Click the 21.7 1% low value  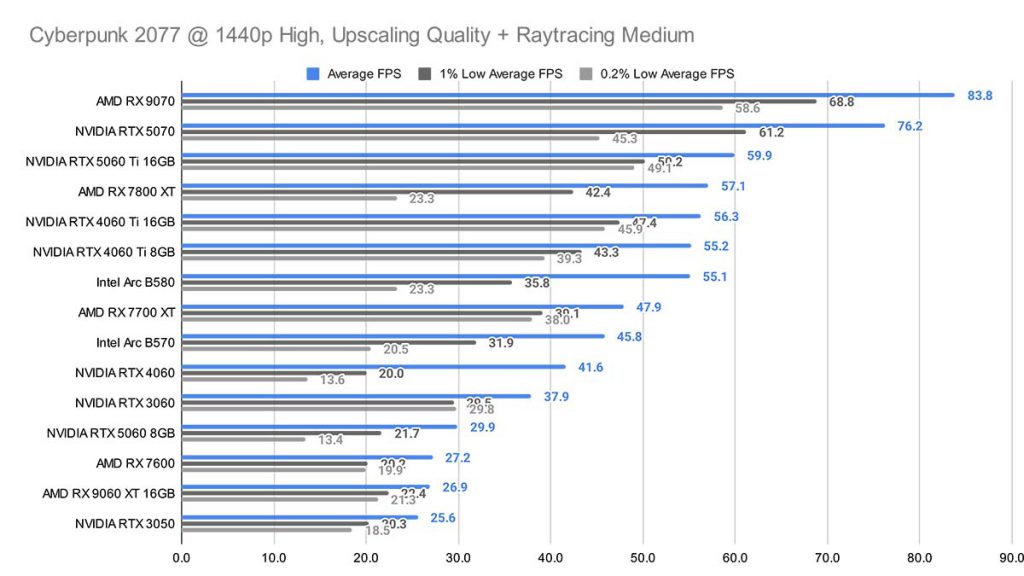pos(407,434)
